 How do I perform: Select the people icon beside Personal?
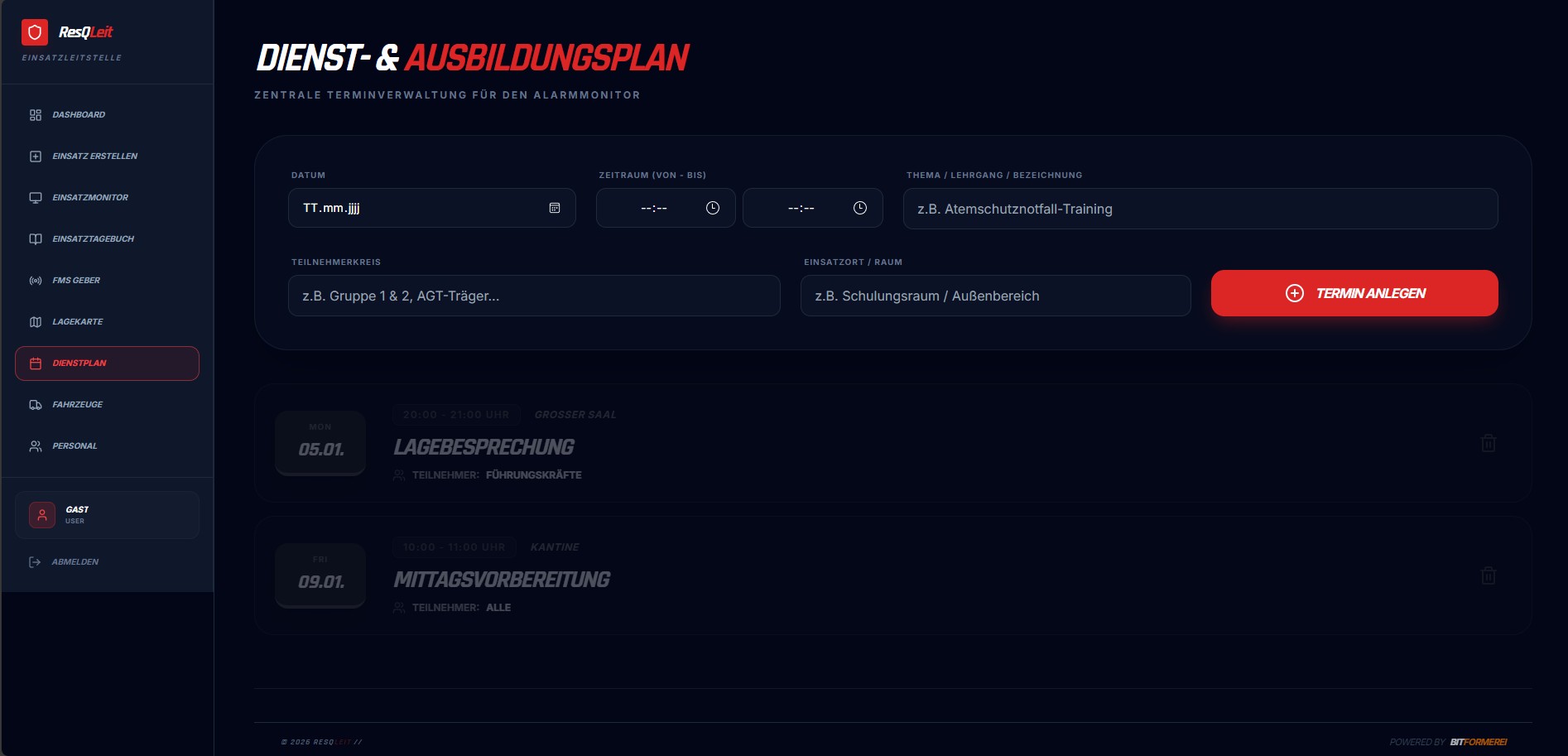click(x=35, y=445)
